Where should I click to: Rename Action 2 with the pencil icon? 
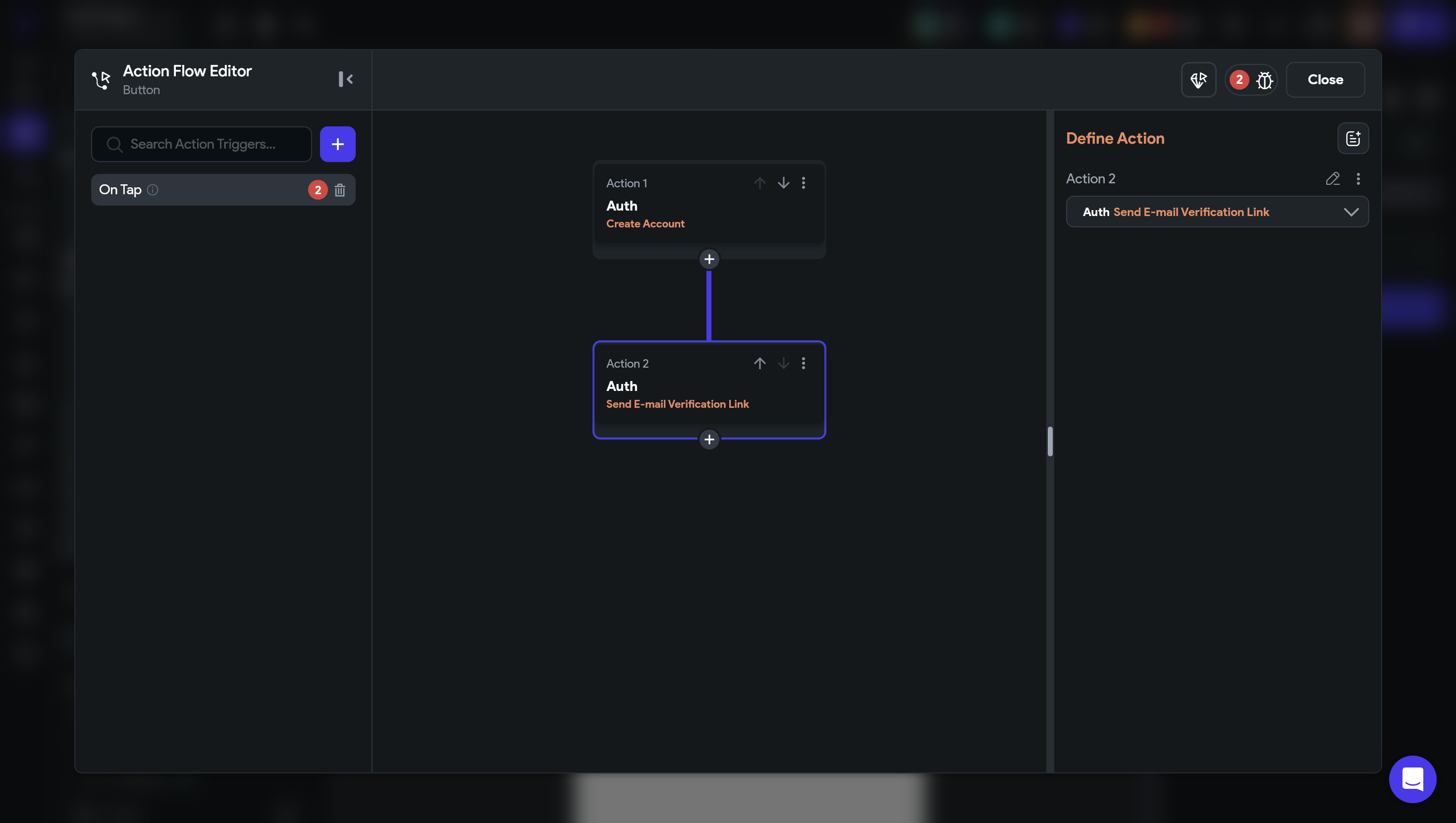1332,178
